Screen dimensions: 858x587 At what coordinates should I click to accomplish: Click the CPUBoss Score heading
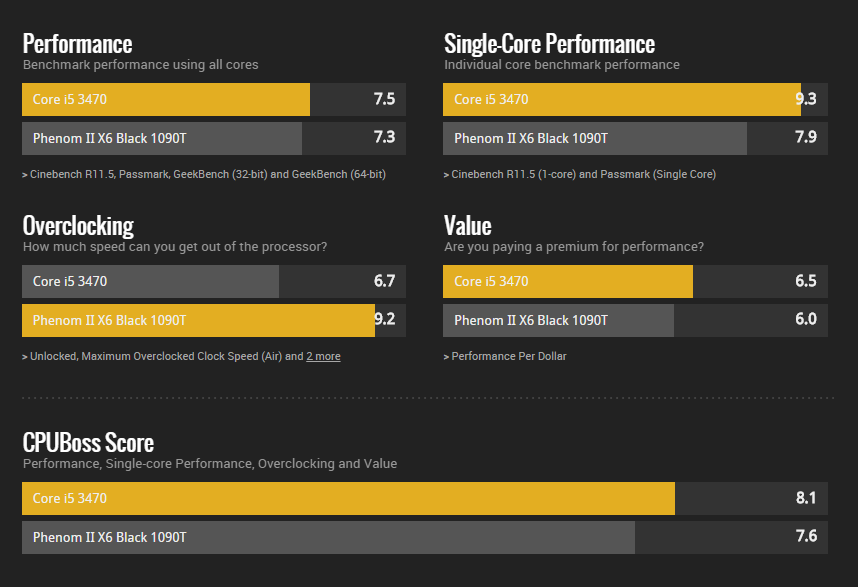coord(89,443)
